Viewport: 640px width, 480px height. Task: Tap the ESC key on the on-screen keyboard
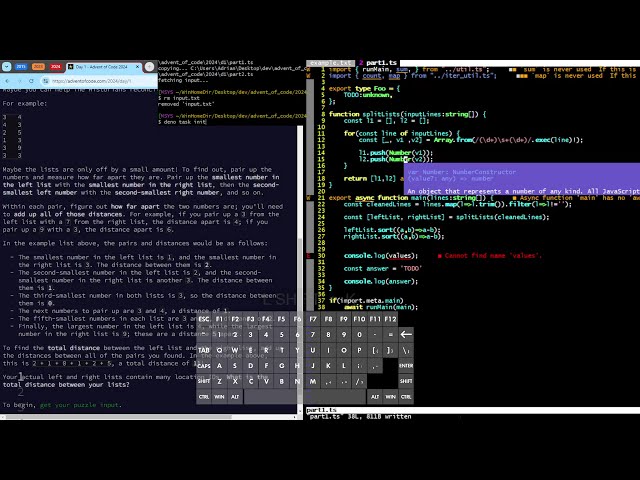click(204, 319)
